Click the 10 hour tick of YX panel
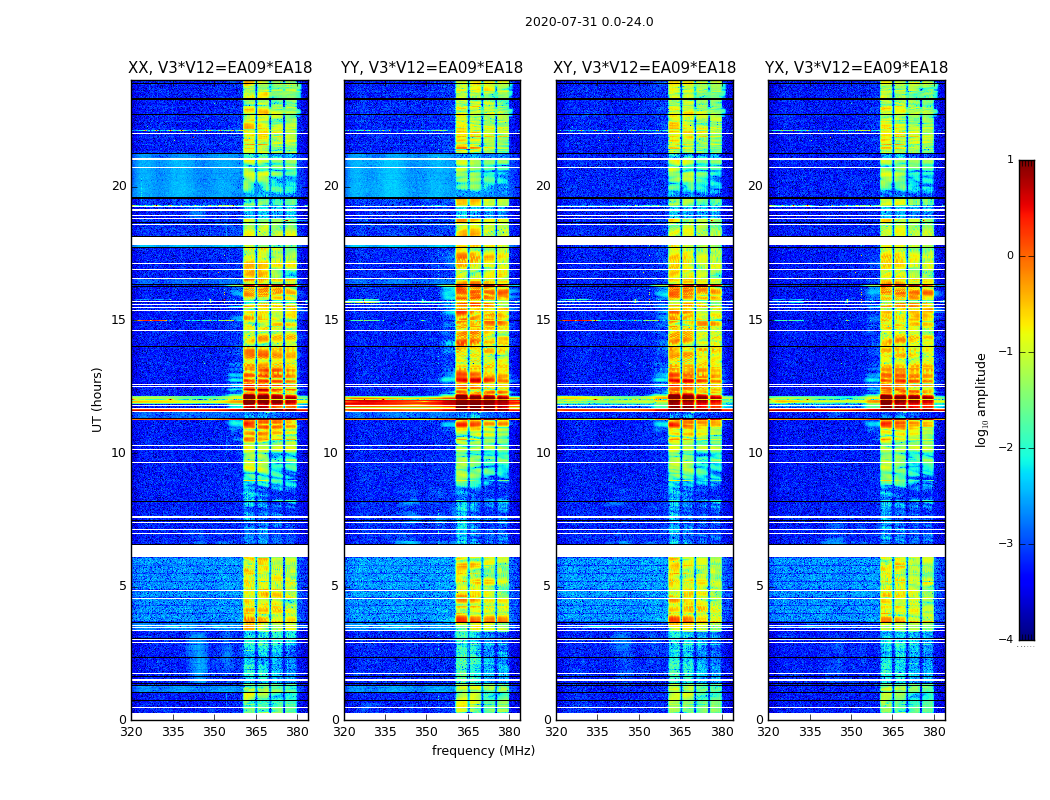The width and height of the screenshot is (1050, 800). [755, 453]
